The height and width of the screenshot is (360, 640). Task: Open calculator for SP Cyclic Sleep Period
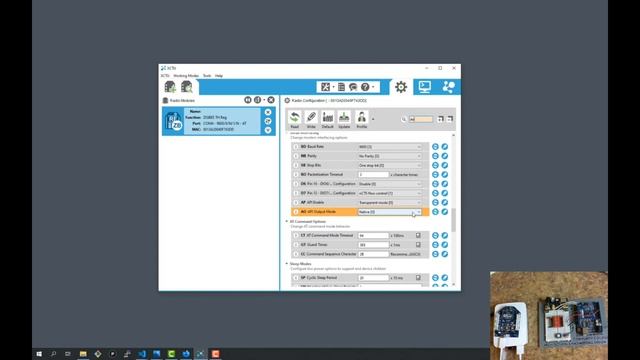point(418,278)
